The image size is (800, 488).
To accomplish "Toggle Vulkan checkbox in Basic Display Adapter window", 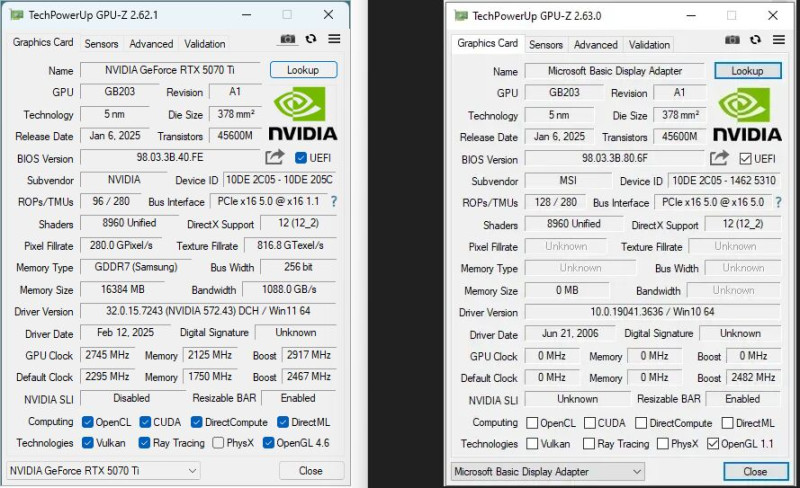I will 532,444.
